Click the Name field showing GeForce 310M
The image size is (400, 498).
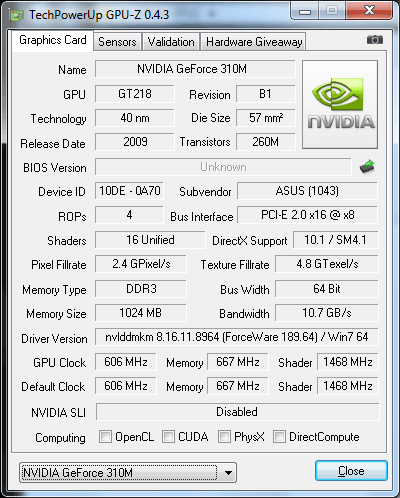pyautogui.click(x=195, y=69)
